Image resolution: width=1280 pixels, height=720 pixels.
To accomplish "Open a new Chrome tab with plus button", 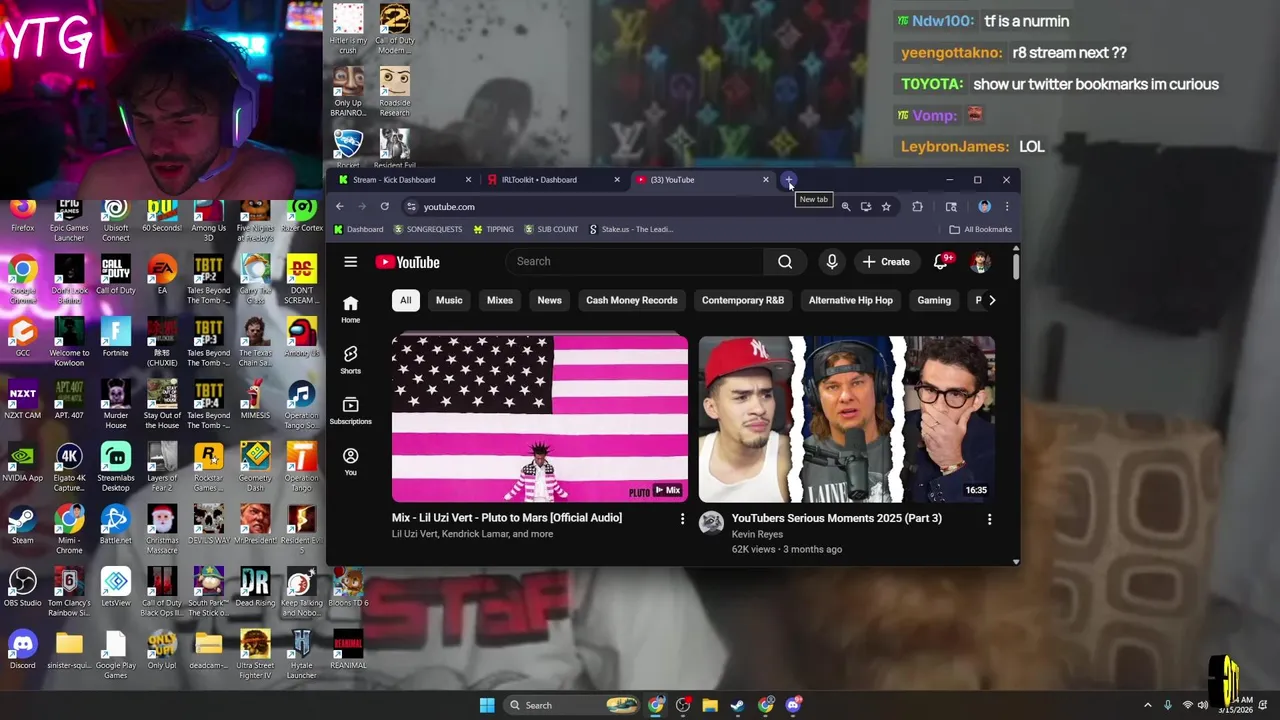I will tap(789, 180).
